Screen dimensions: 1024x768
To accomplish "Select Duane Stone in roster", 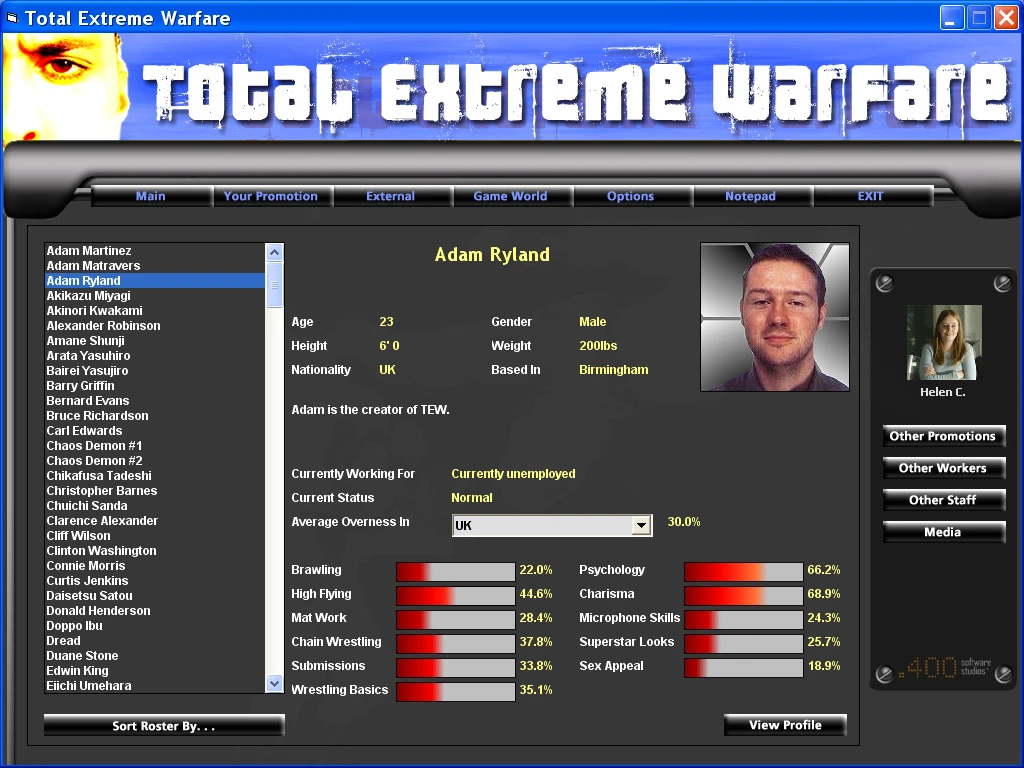I will [x=155, y=656].
